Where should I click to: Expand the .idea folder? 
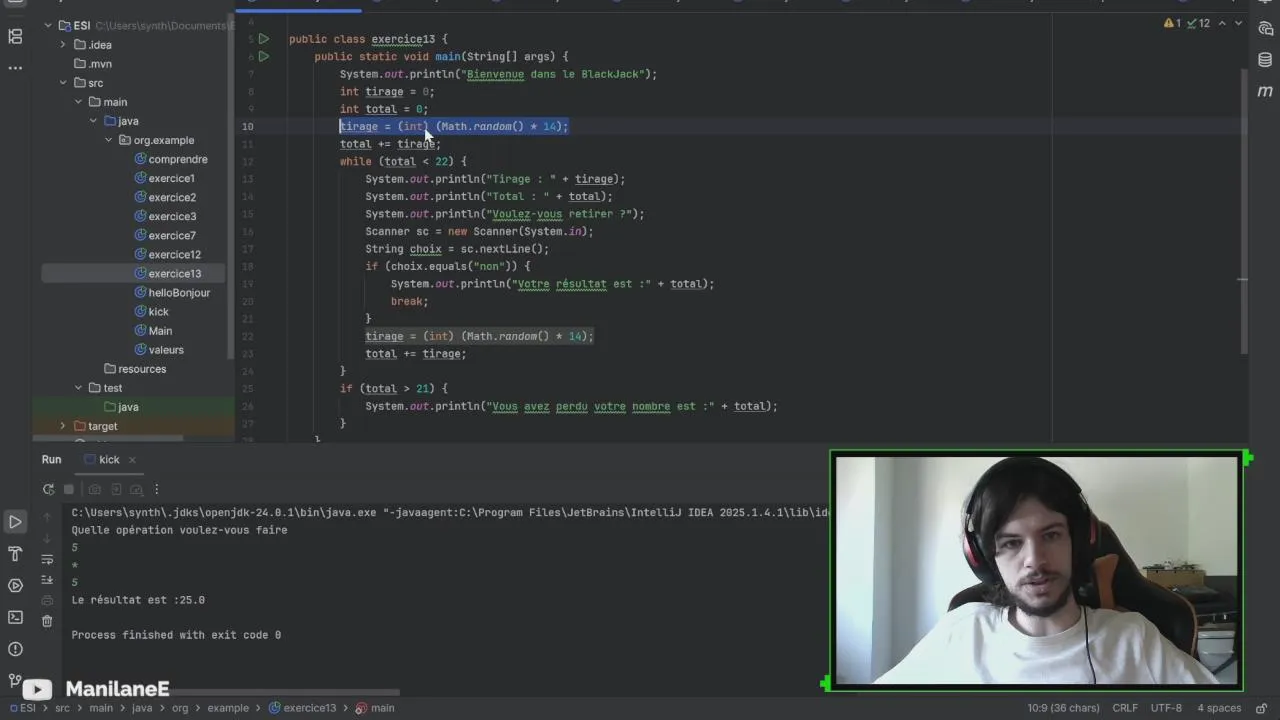point(63,45)
